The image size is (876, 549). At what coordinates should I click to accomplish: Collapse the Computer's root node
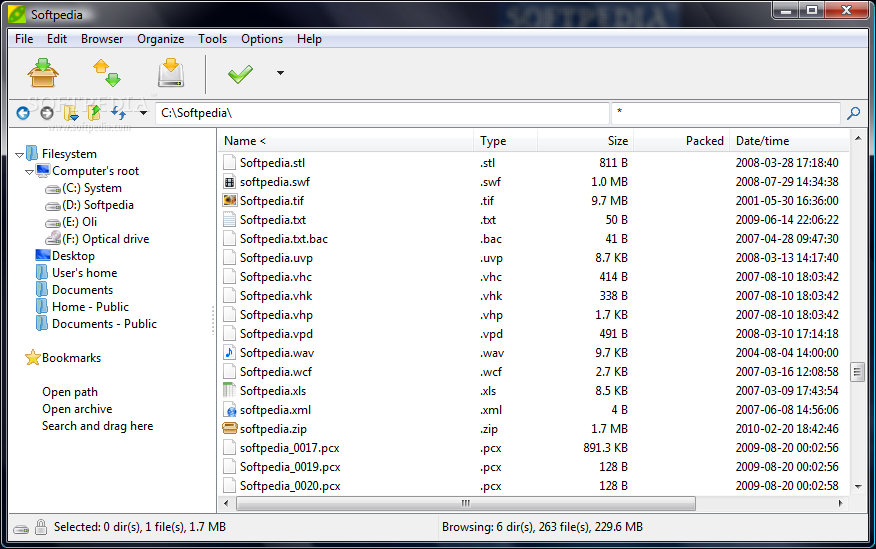[30, 172]
